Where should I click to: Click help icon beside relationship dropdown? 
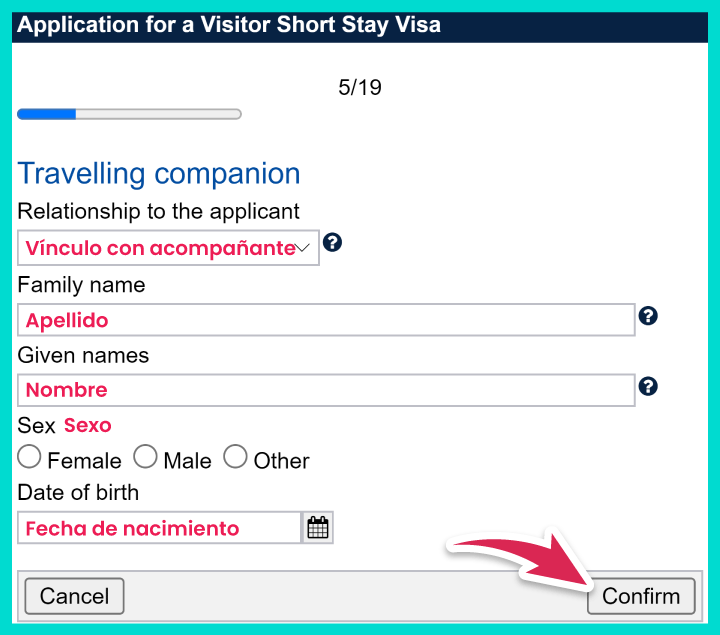pos(333,243)
